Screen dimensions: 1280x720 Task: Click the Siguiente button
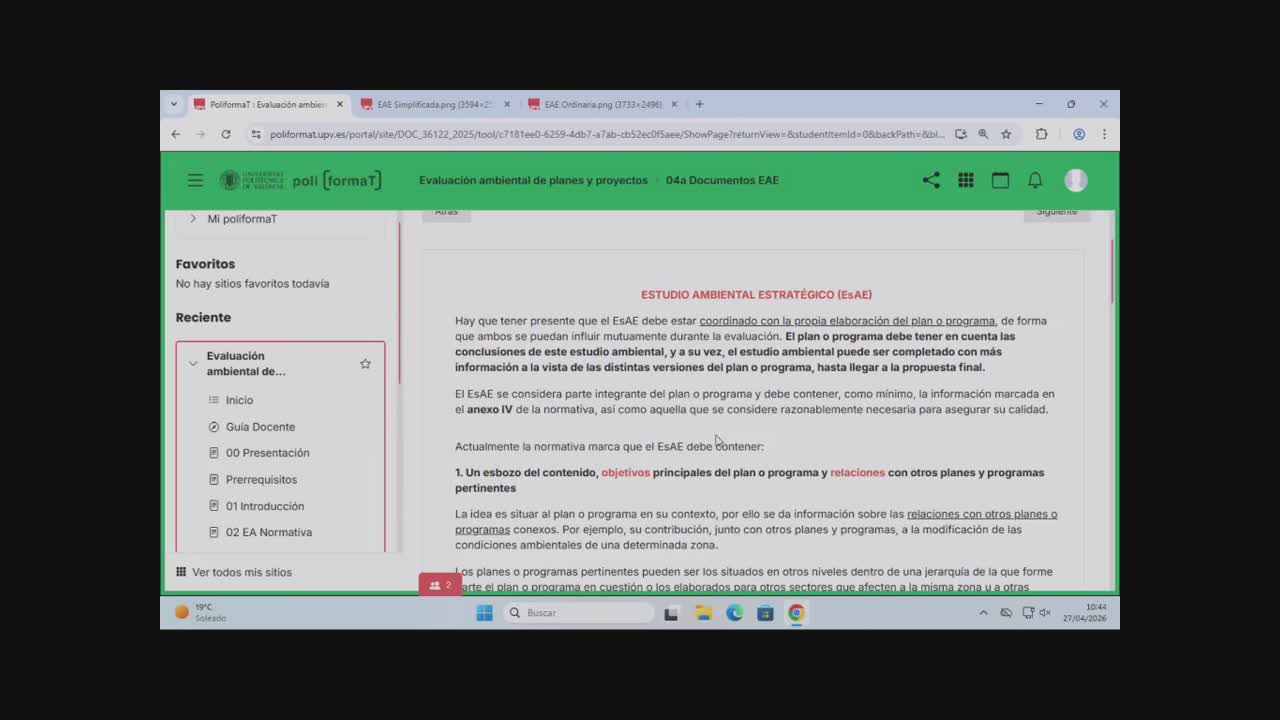(x=1056, y=212)
